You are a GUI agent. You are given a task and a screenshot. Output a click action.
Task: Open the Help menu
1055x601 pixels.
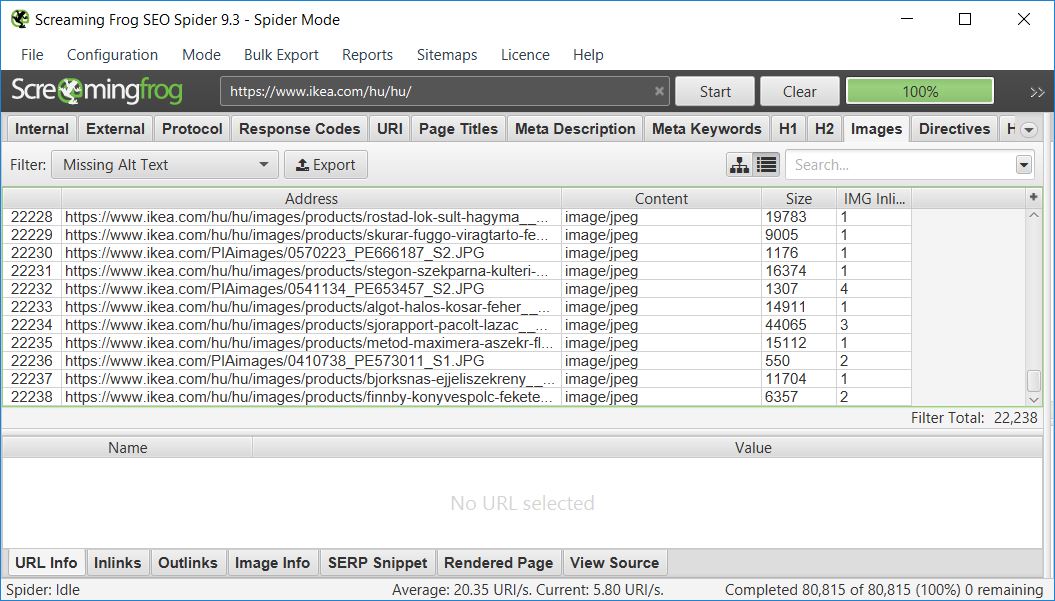pos(588,55)
